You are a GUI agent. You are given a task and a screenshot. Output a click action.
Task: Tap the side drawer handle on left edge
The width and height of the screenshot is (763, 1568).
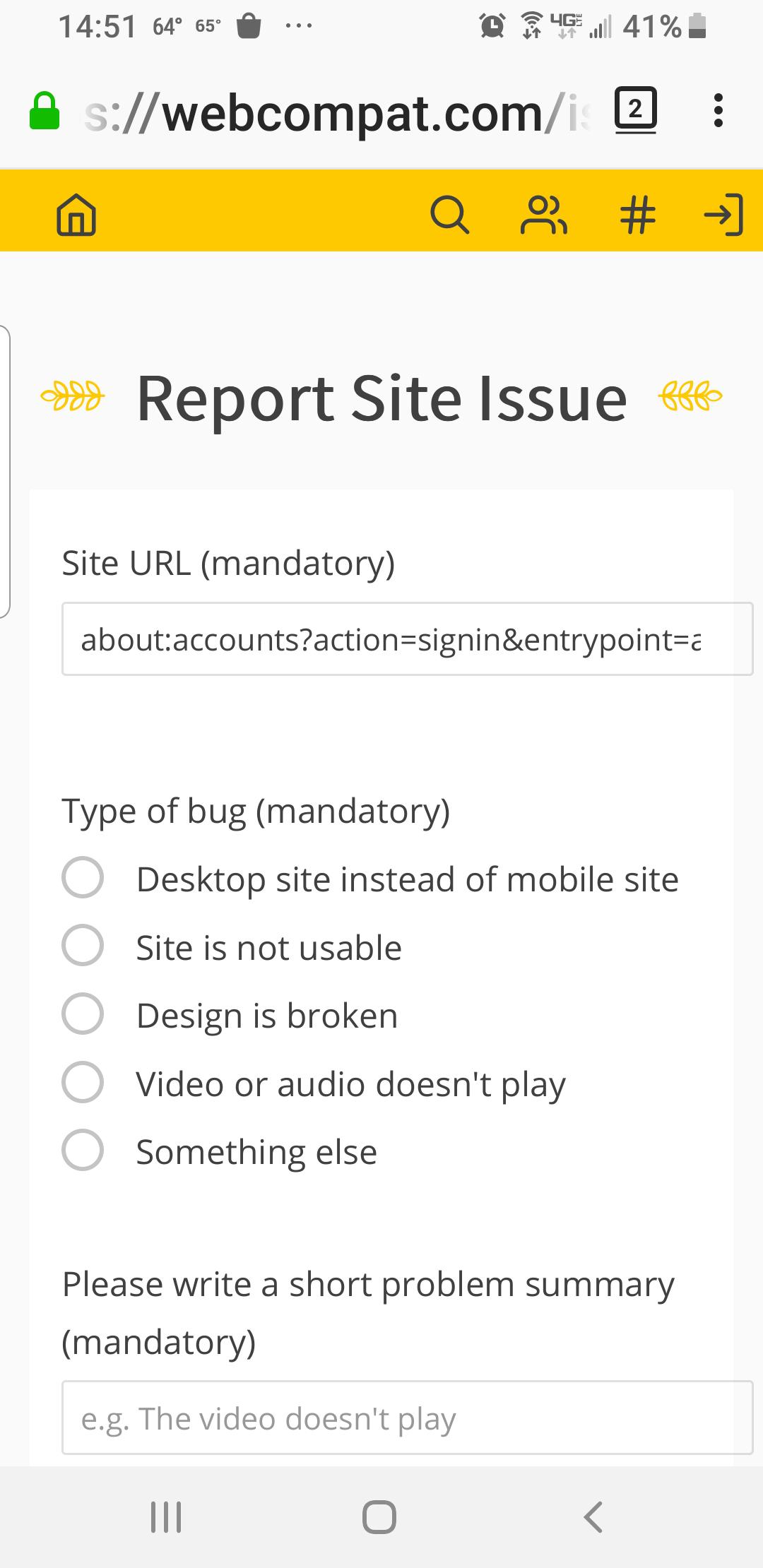point(5,471)
